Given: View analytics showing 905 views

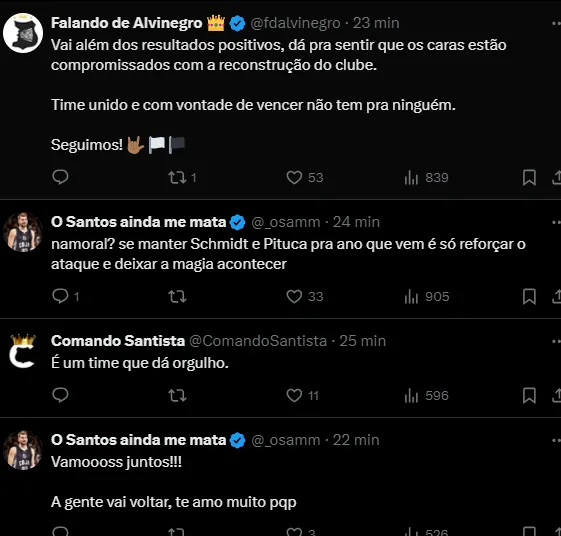Looking at the screenshot, I should click(426, 297).
